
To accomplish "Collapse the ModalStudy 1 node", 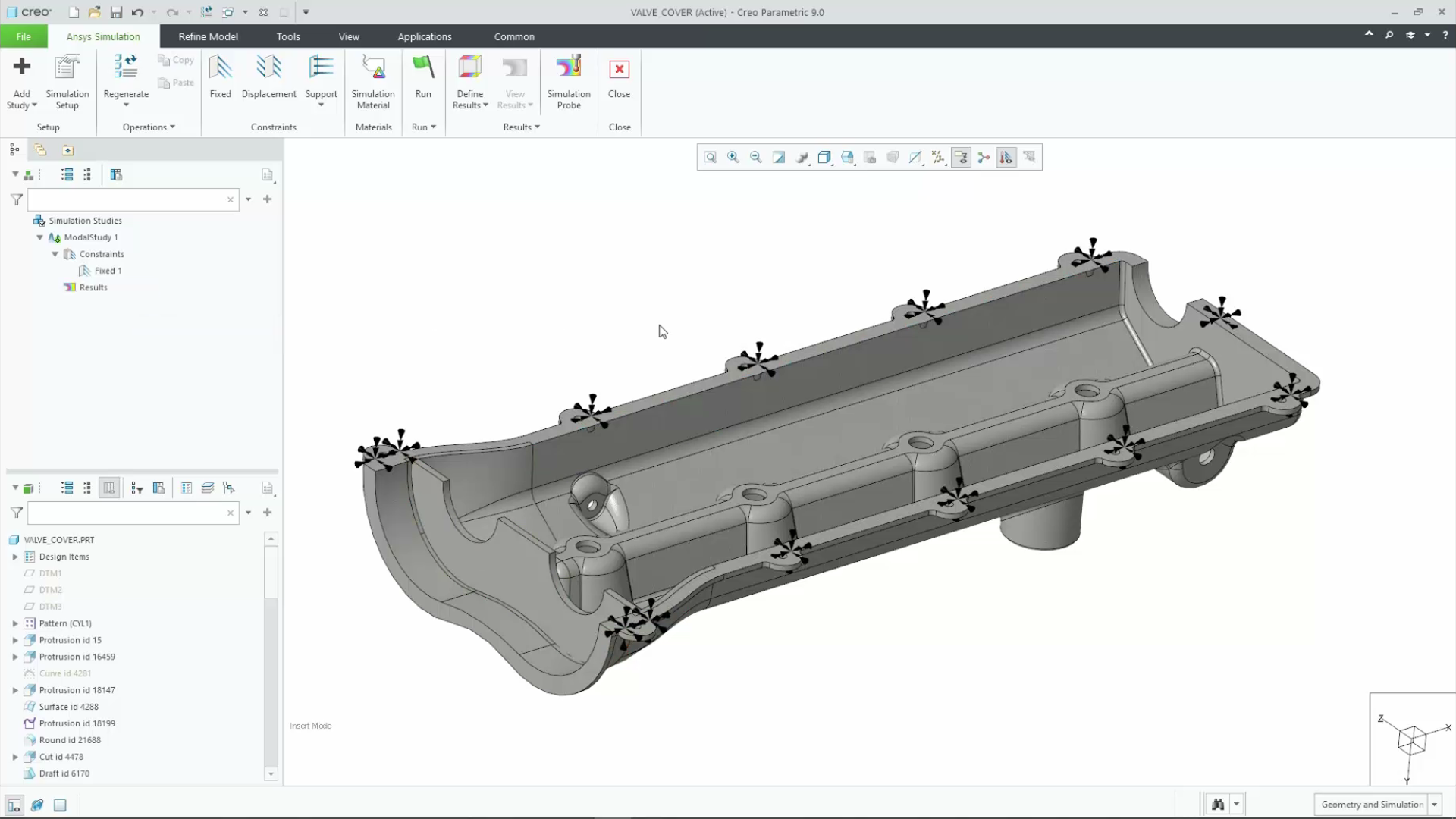I will point(40,237).
